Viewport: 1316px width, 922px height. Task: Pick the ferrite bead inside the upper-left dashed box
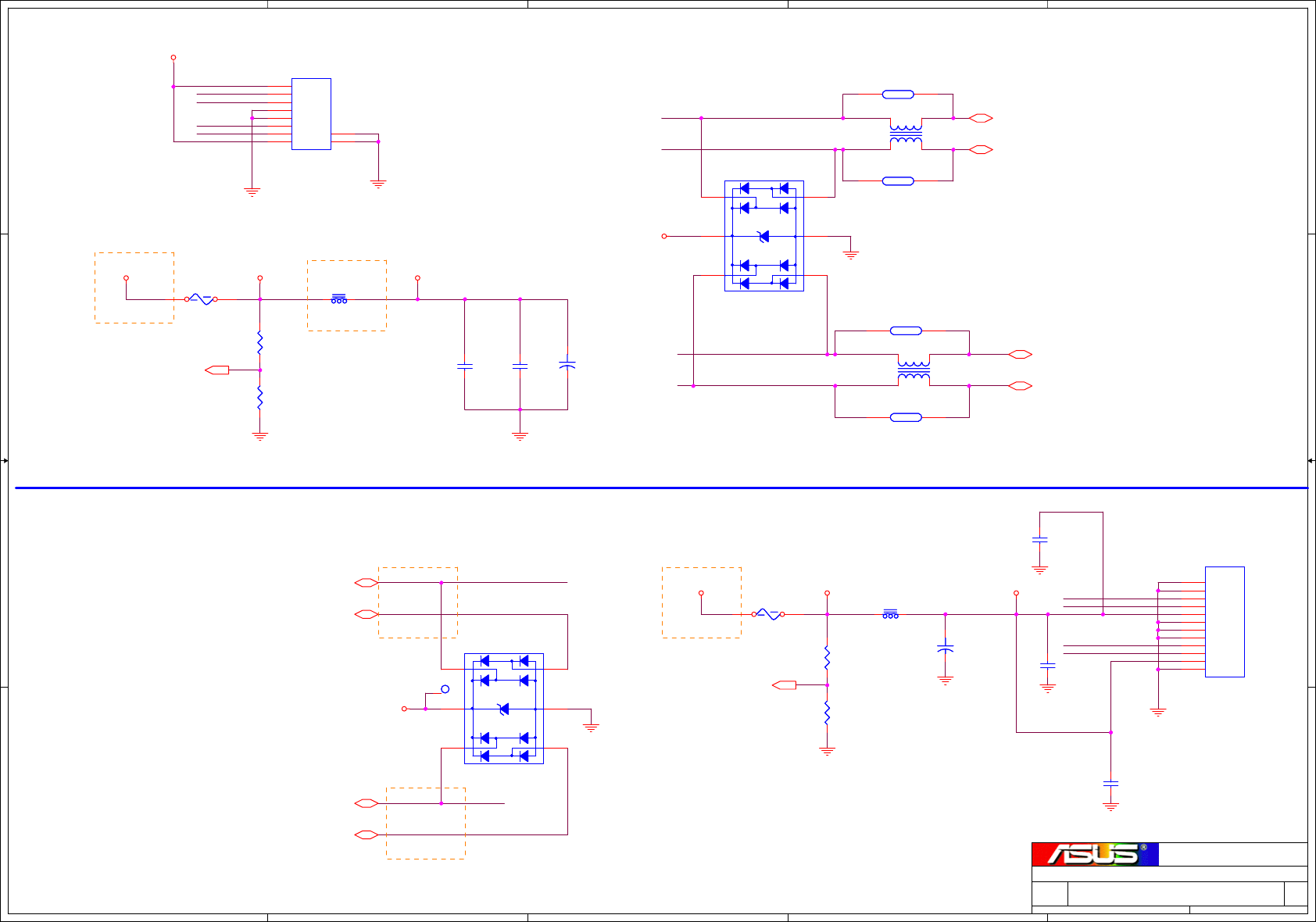click(339, 298)
